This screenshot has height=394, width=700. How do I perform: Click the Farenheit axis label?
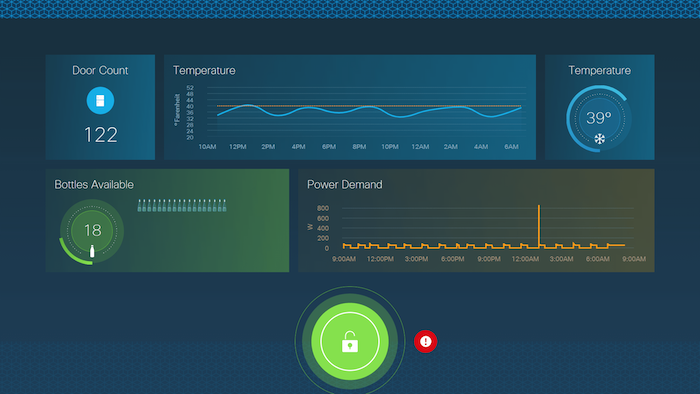tap(177, 109)
